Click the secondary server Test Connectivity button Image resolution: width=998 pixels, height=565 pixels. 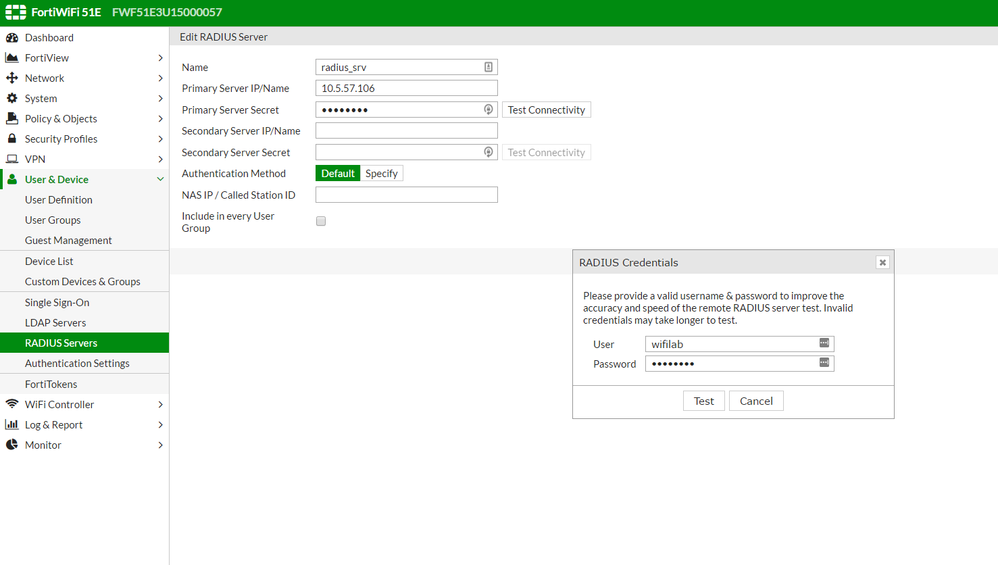(x=546, y=152)
